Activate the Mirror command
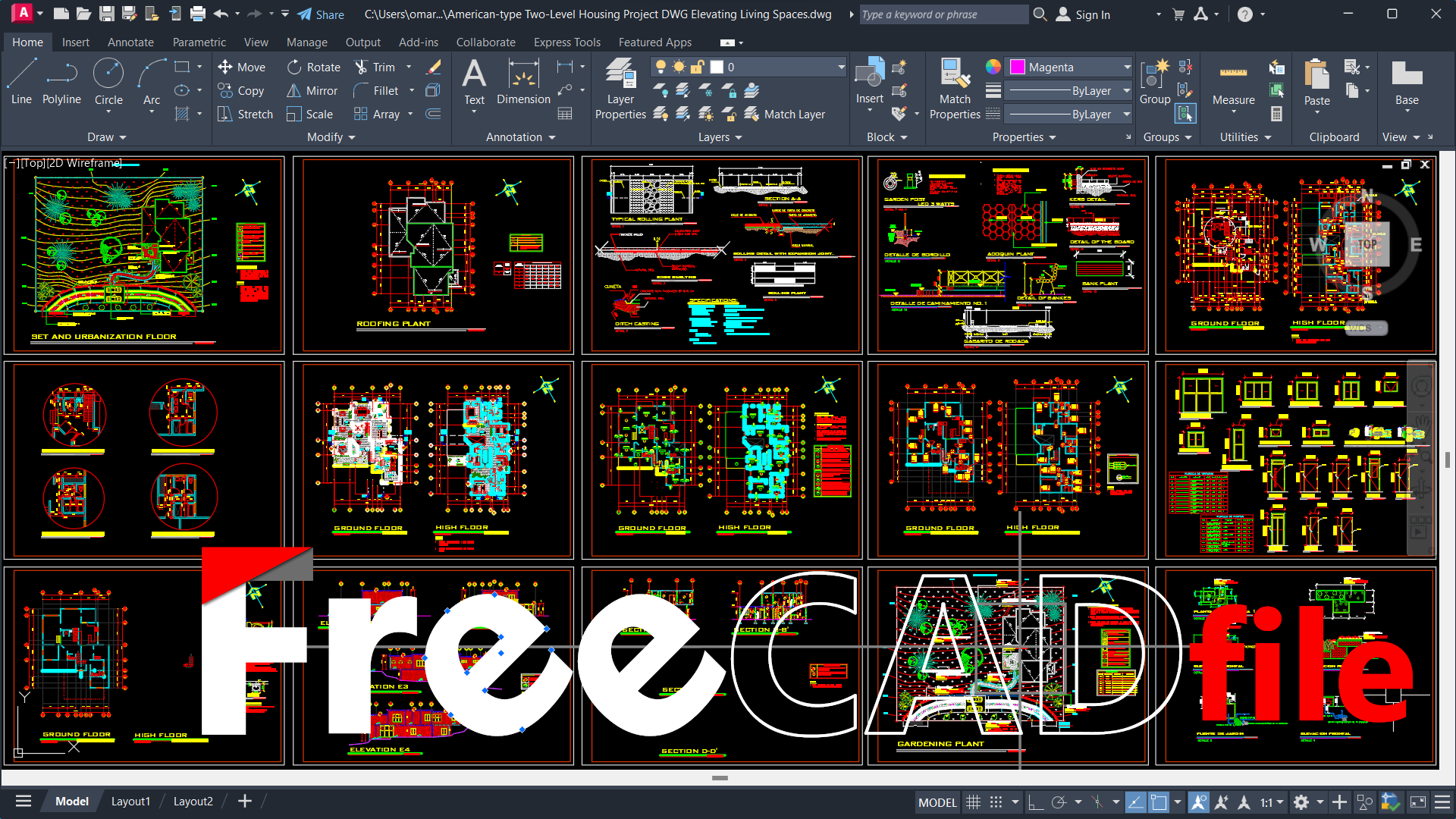Viewport: 1456px width, 819px height. tap(312, 90)
